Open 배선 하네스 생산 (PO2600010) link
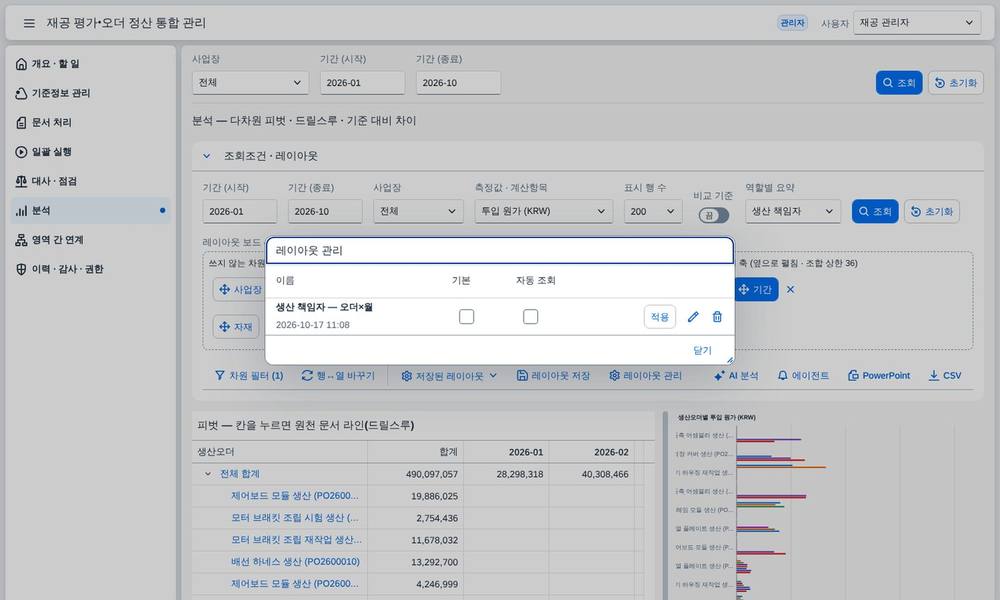This screenshot has width=1000, height=600. point(295,562)
